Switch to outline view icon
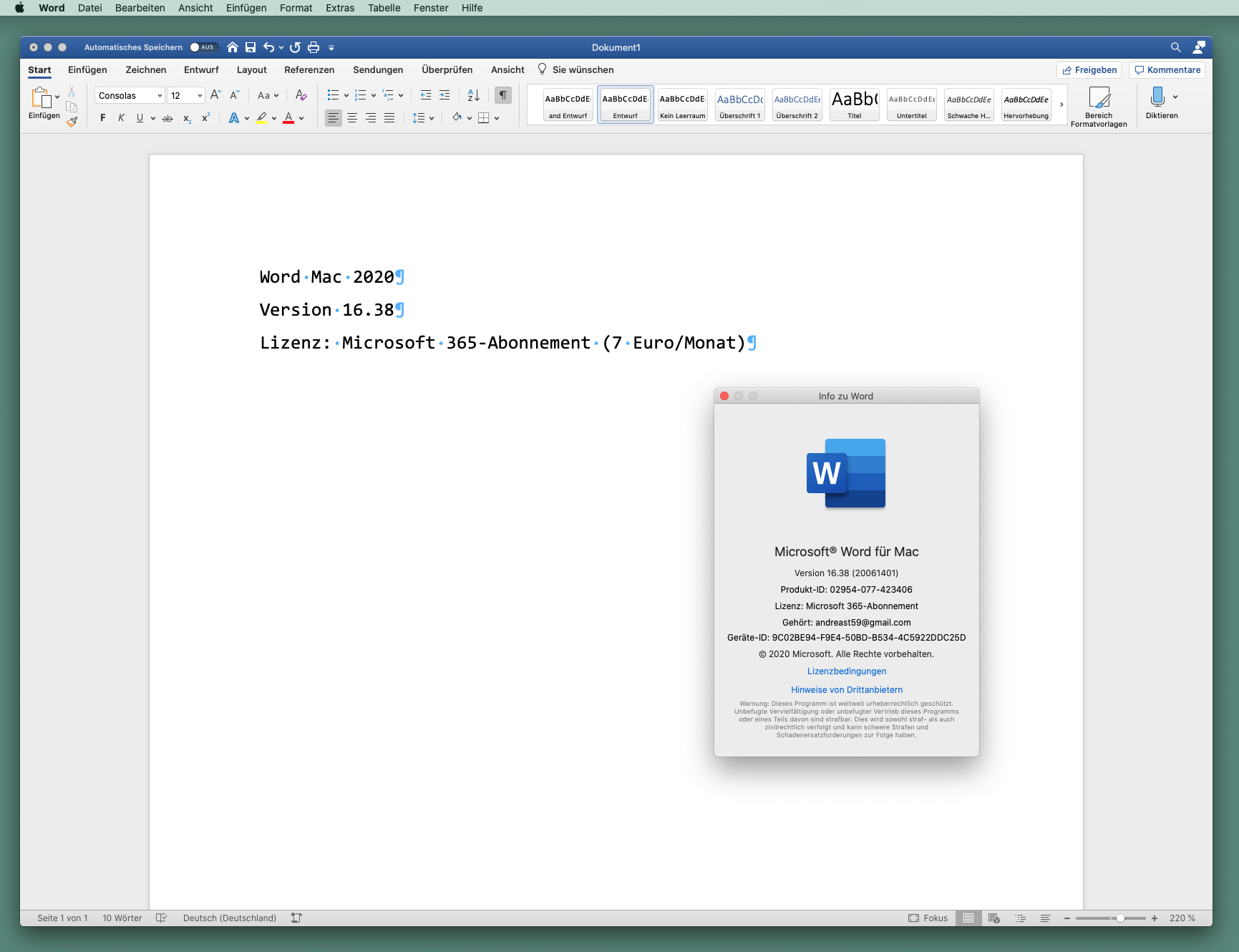 [1021, 918]
